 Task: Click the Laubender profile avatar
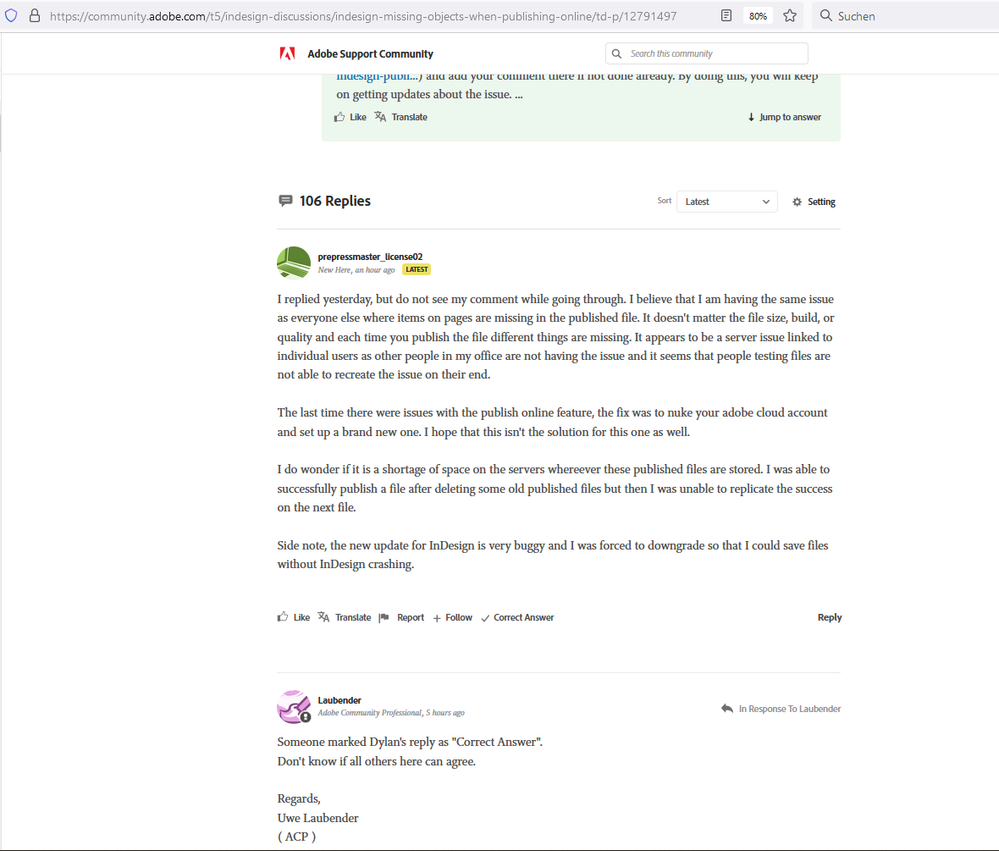click(294, 706)
